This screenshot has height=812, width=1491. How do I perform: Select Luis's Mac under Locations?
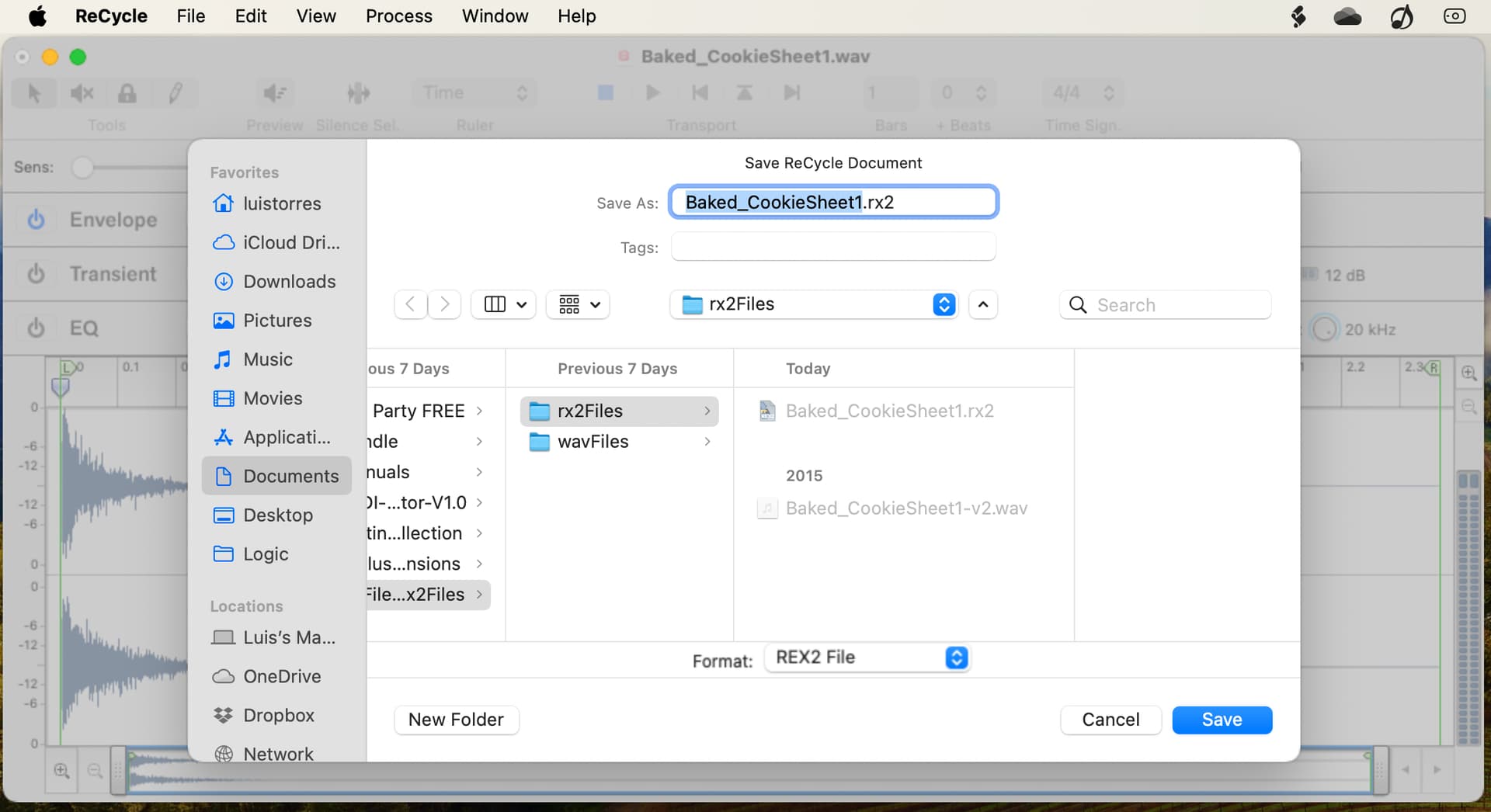pos(276,637)
